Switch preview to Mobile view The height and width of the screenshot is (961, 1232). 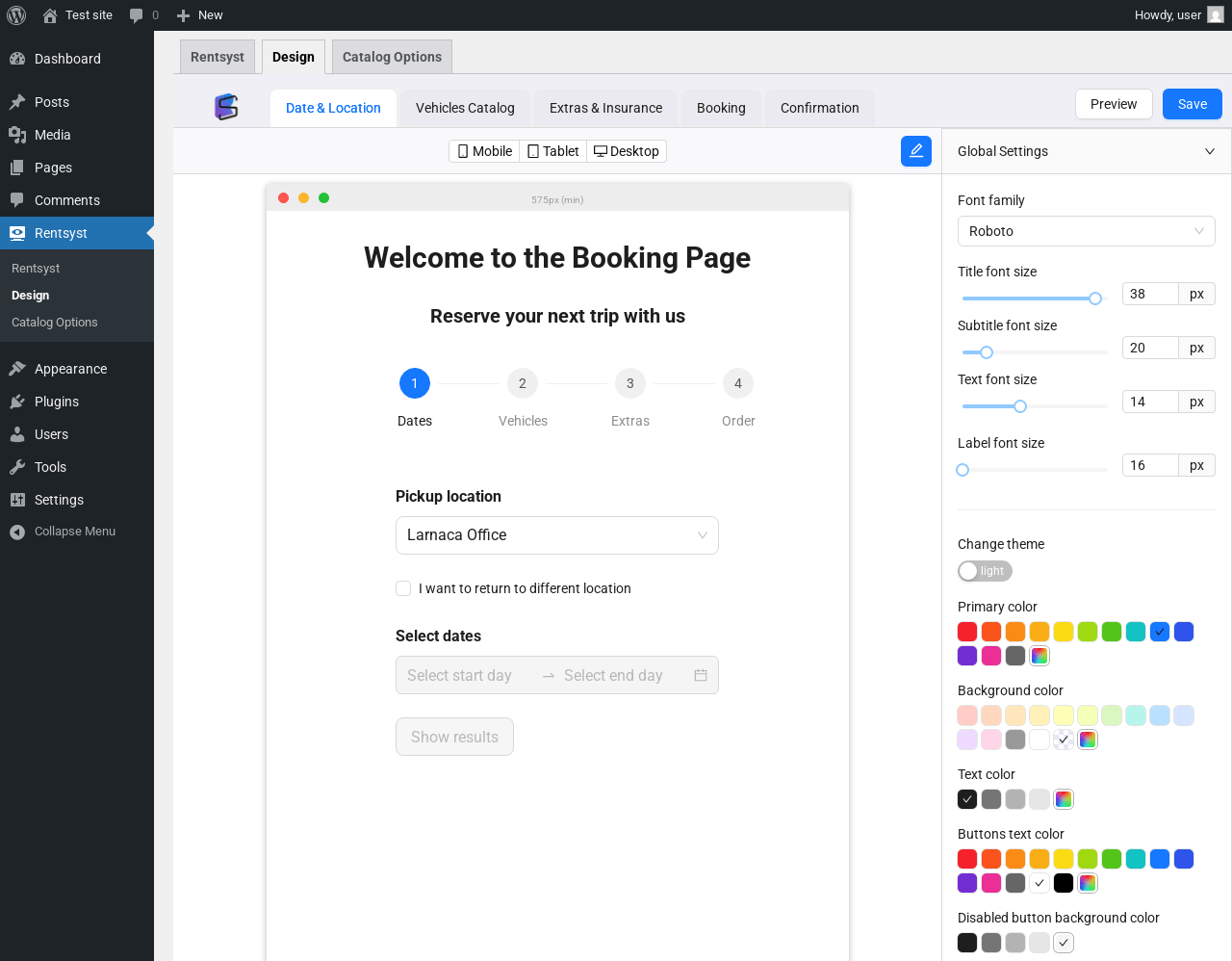click(x=484, y=151)
